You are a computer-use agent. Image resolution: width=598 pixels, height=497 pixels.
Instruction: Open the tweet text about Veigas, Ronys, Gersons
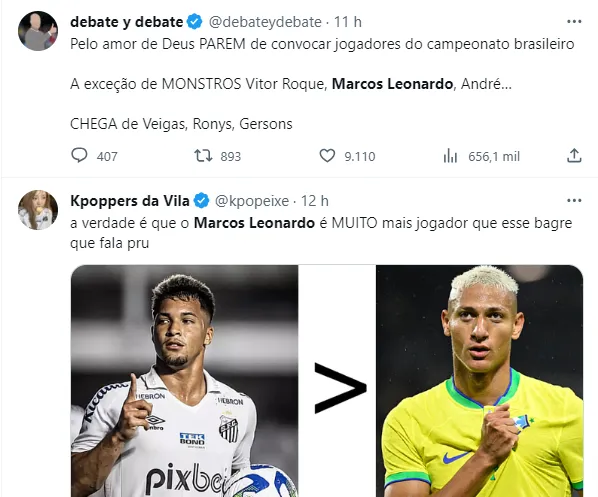[181, 124]
